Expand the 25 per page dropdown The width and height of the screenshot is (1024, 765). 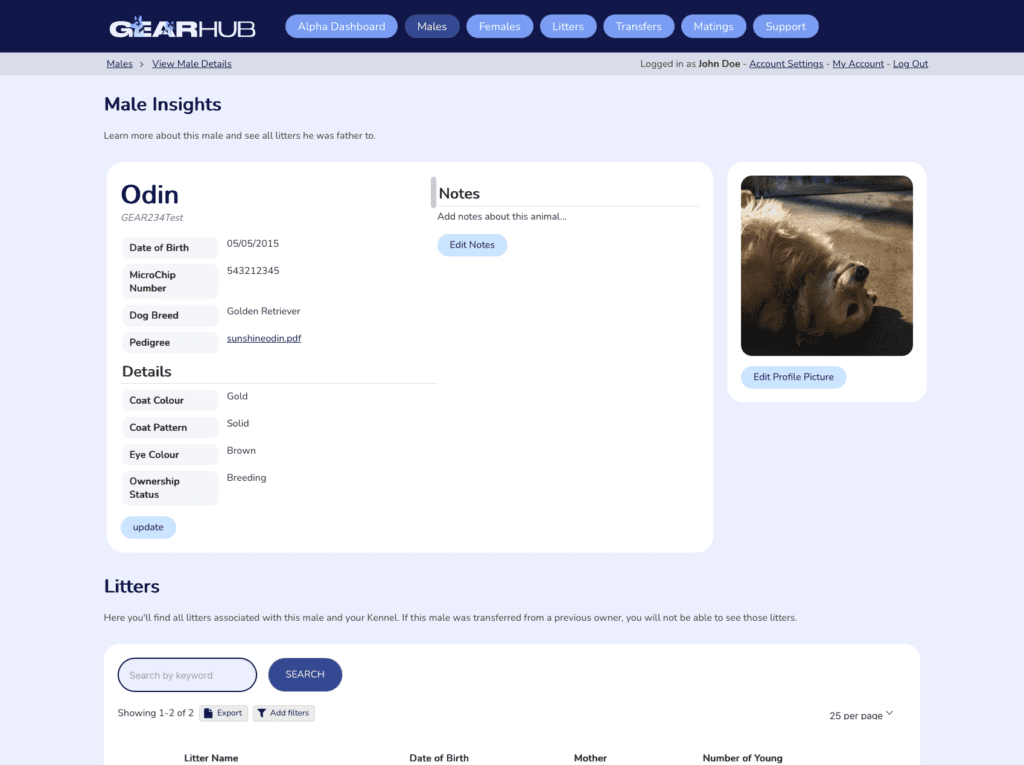tap(861, 715)
